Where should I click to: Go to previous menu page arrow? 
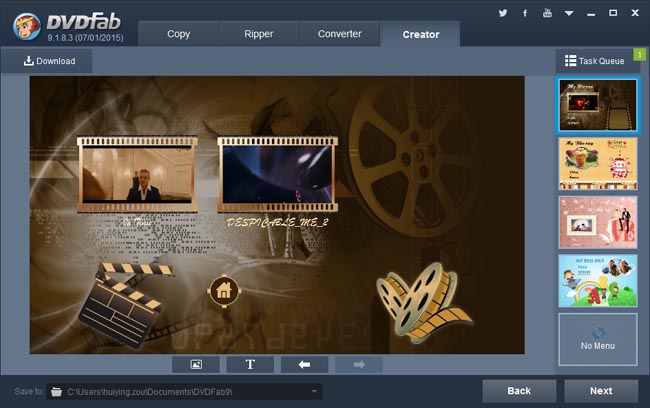click(304, 365)
